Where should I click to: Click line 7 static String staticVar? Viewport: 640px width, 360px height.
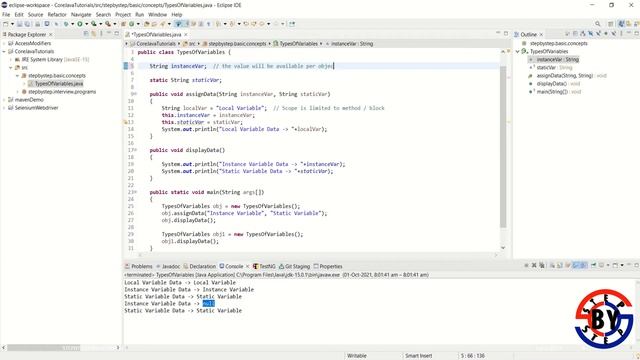(x=186, y=80)
